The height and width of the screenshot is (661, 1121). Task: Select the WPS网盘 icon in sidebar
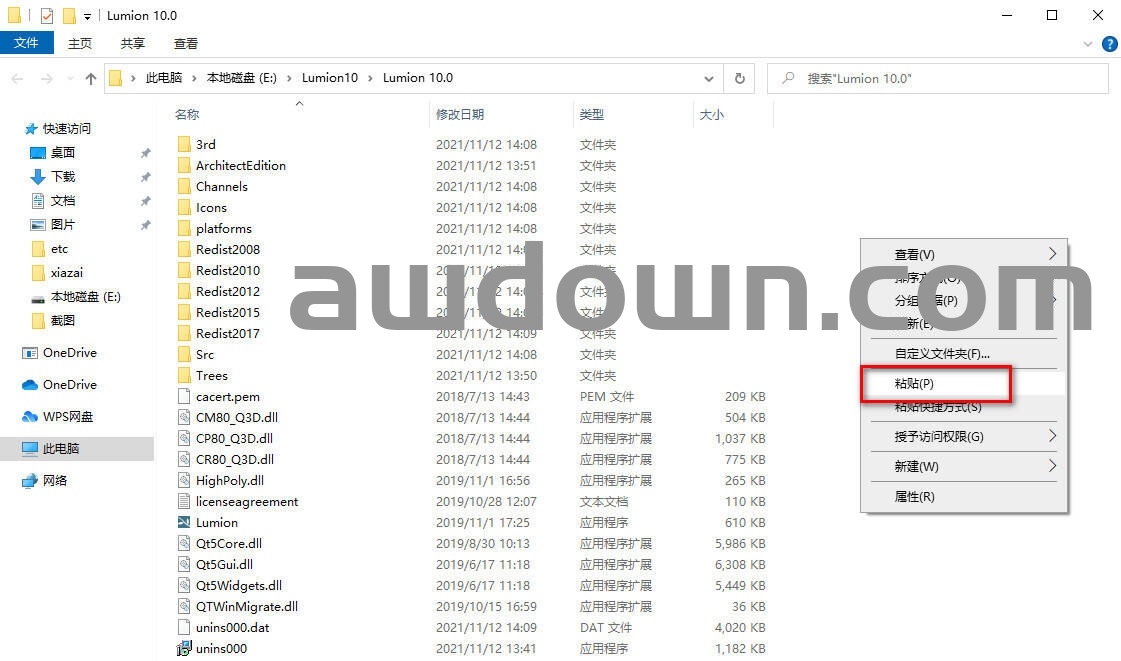point(30,417)
